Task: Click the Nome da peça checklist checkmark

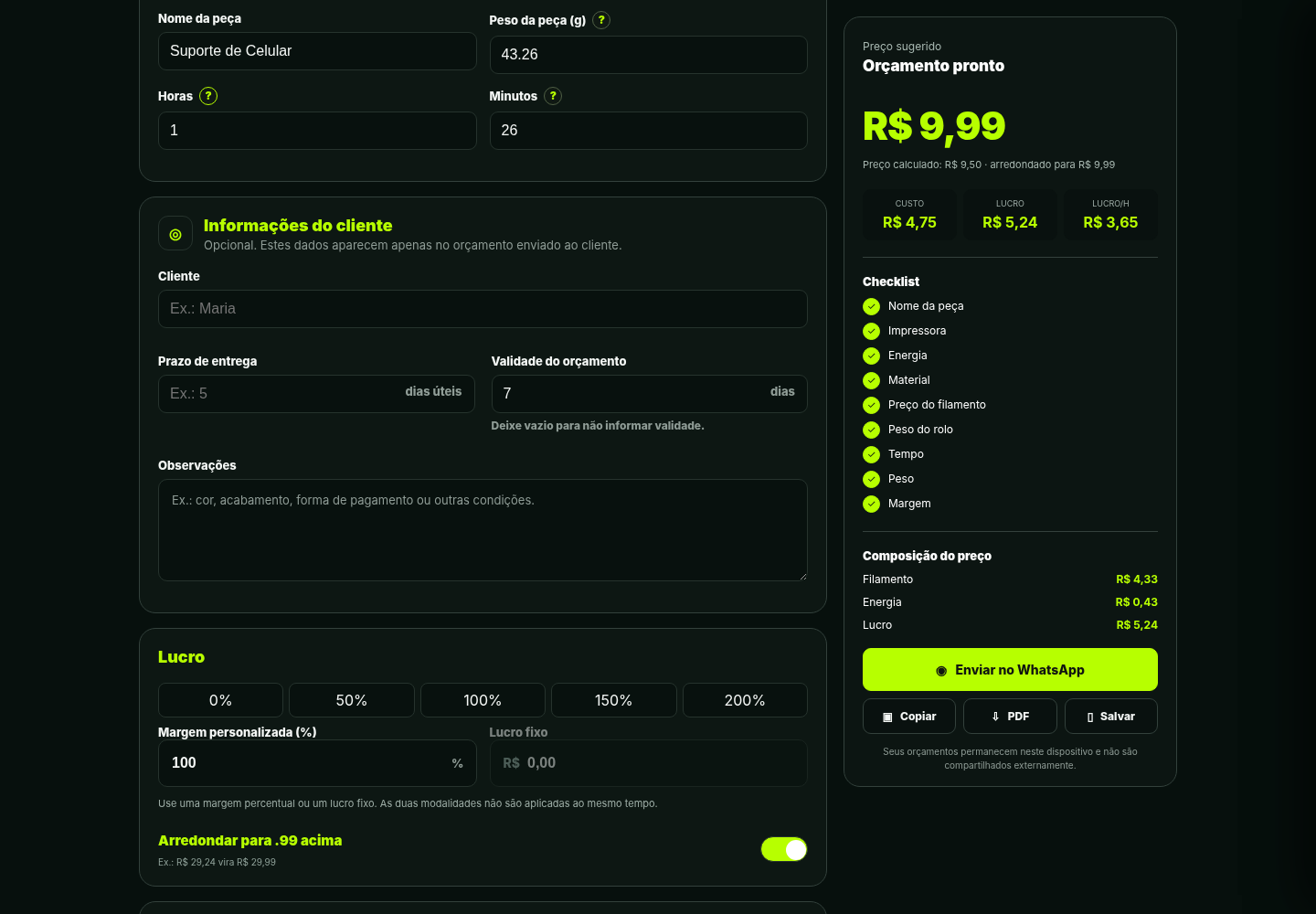Action: click(872, 306)
